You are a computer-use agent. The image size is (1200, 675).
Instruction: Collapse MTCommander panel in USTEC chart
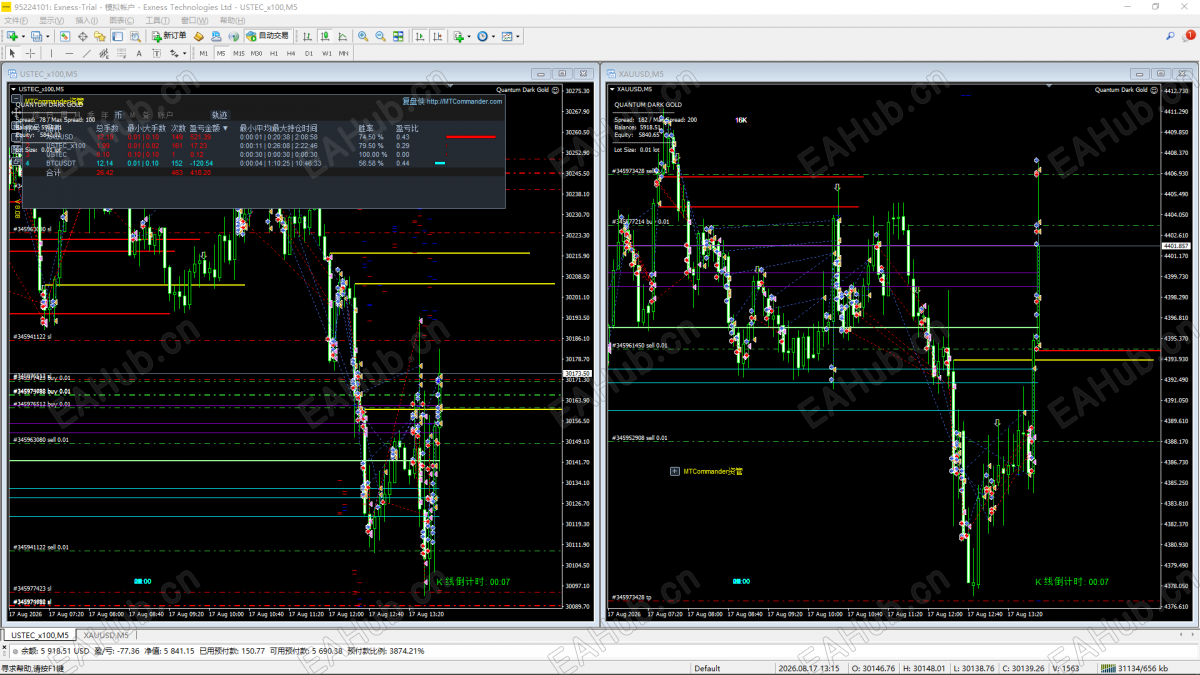(x=16, y=100)
